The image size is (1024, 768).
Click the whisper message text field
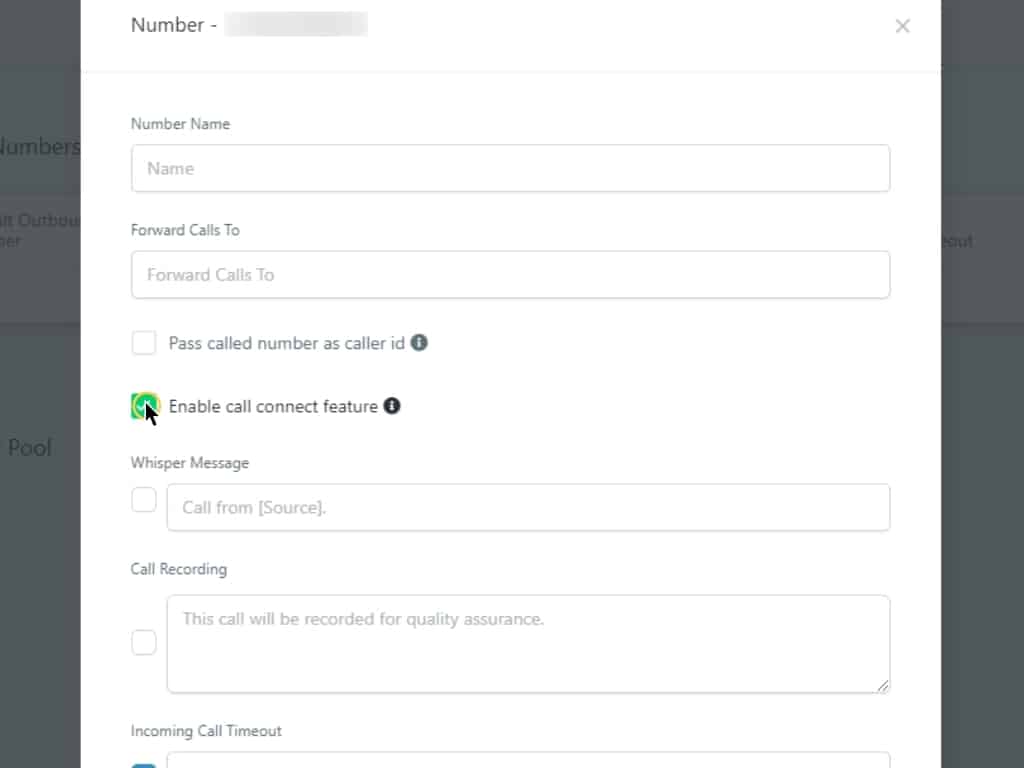pyautogui.click(x=528, y=507)
